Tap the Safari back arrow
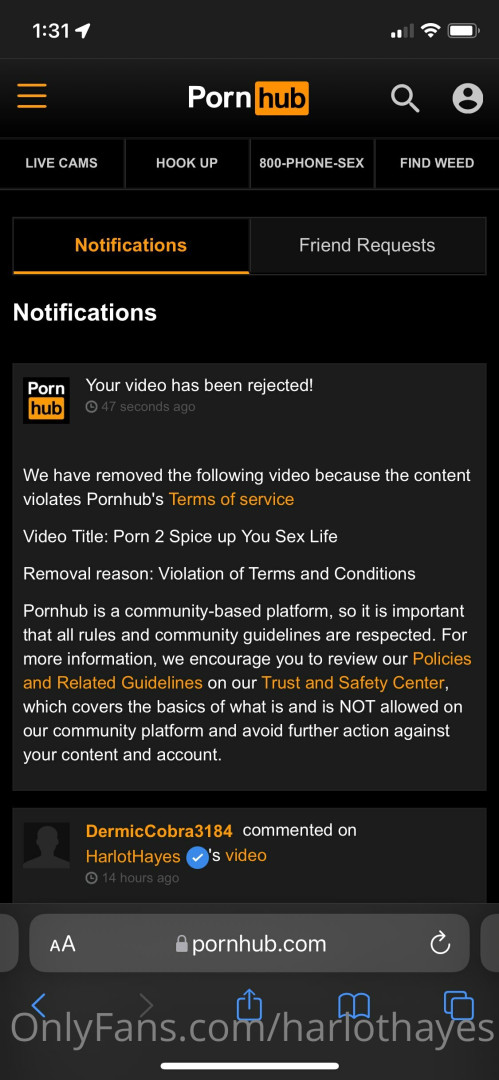Viewport: 499px width, 1080px height. point(39,1006)
